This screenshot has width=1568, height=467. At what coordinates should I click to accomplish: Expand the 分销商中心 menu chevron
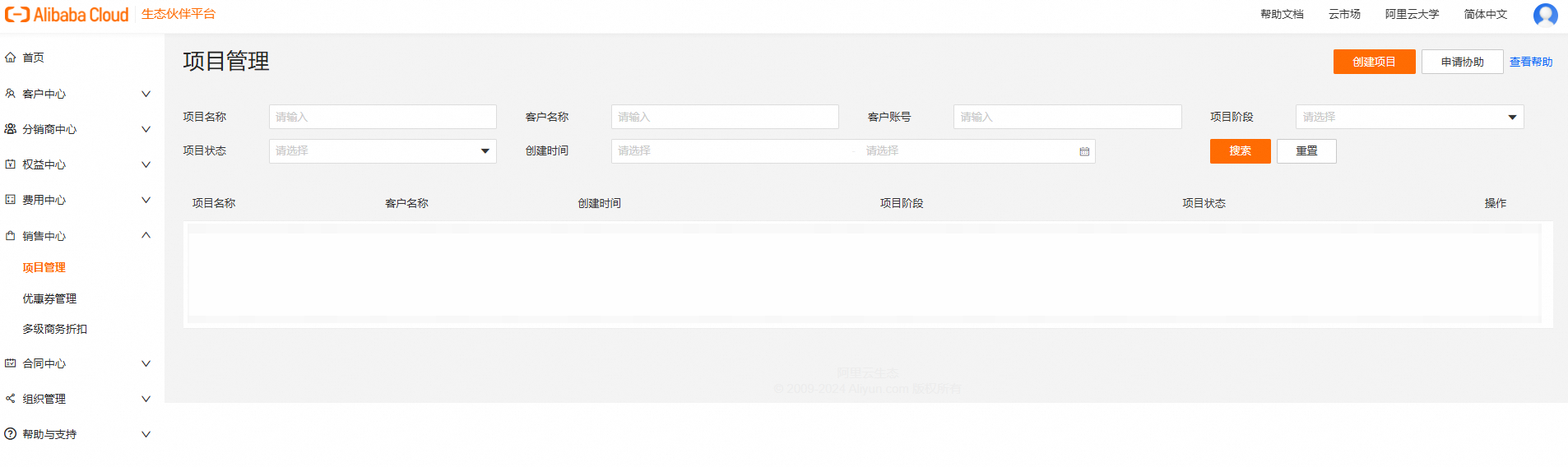click(146, 129)
